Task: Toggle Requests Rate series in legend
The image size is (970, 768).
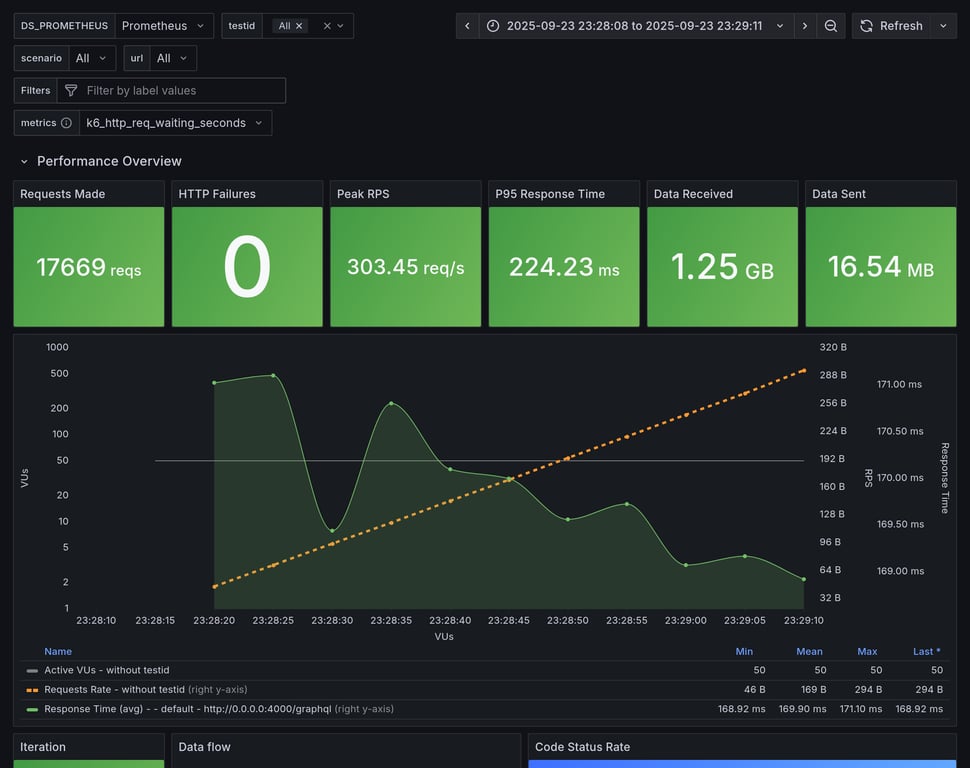Action: (114, 689)
